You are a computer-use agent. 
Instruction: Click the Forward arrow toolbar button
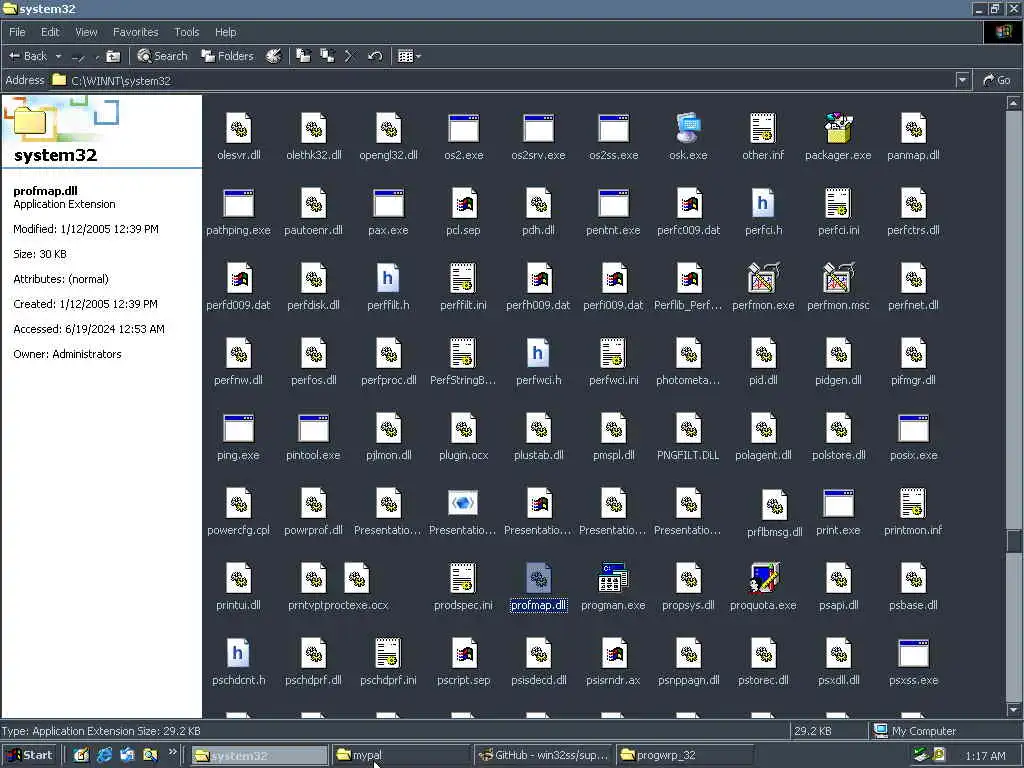tap(78, 57)
